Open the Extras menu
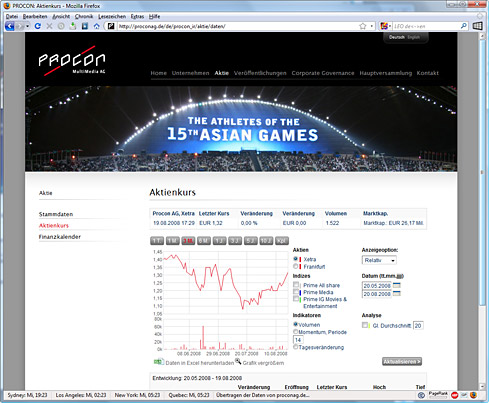Screen dimensions: 489x403 point(137,16)
